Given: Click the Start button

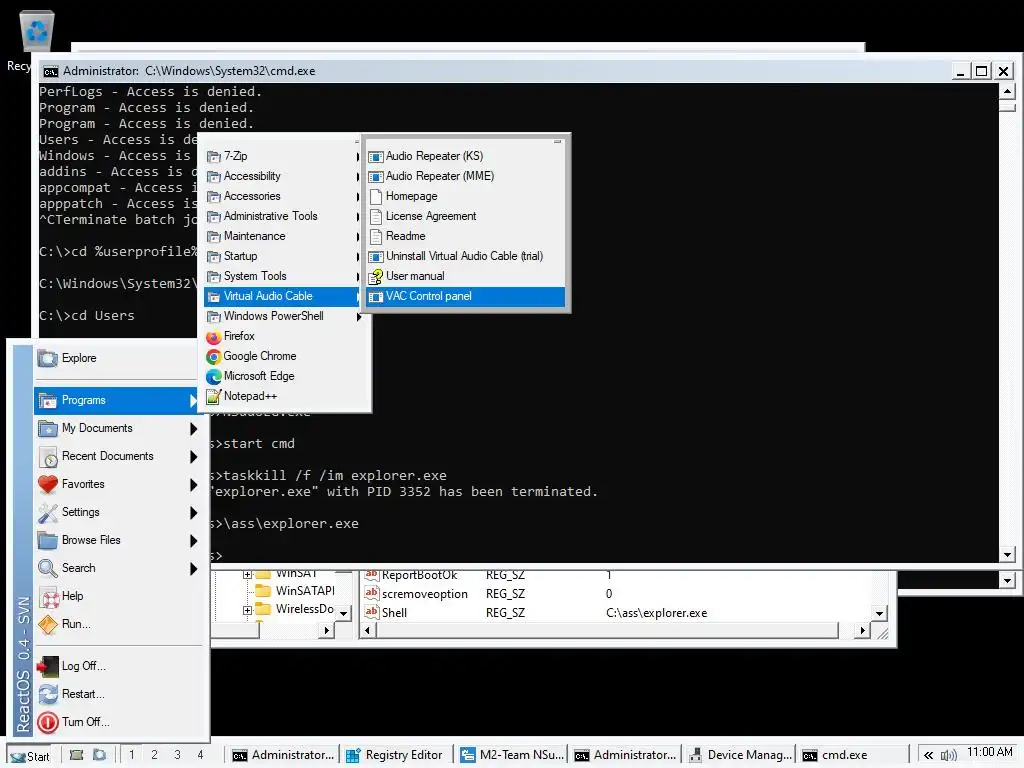Looking at the screenshot, I should pos(30,756).
